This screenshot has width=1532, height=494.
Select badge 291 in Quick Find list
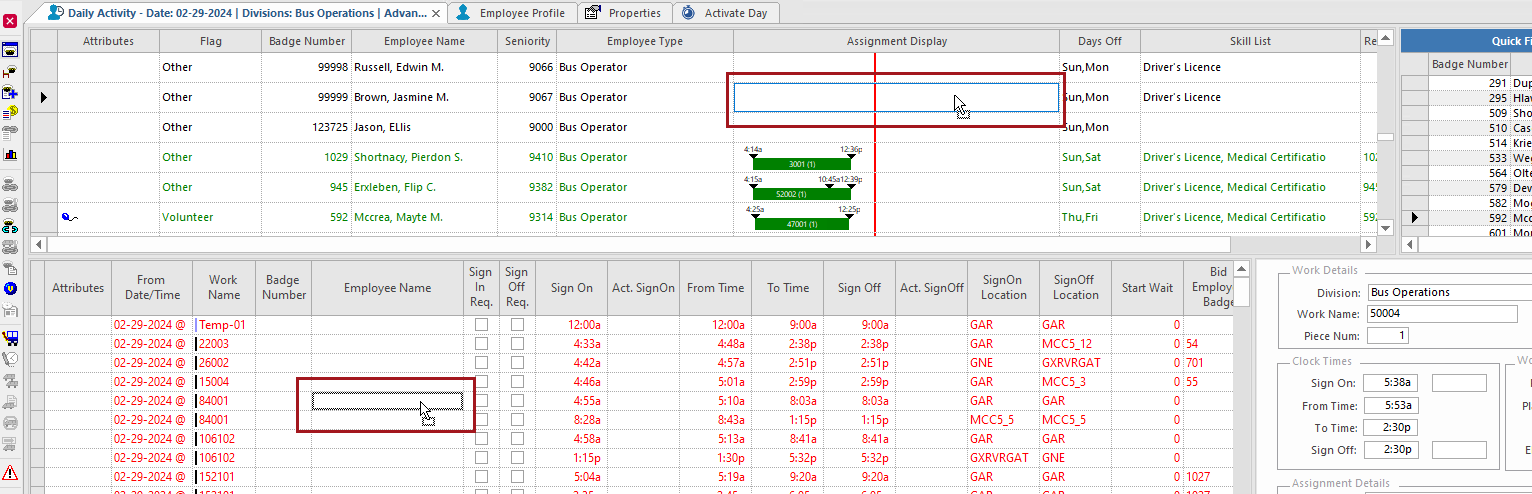click(1467, 84)
